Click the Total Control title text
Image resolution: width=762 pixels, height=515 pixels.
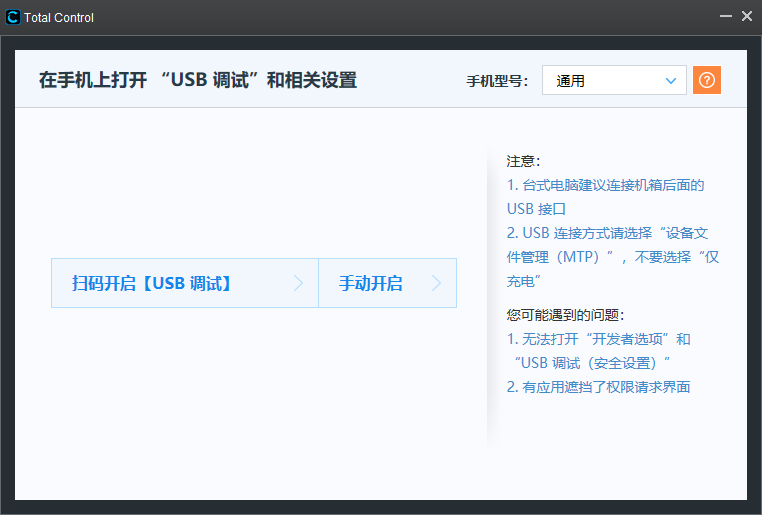59,17
